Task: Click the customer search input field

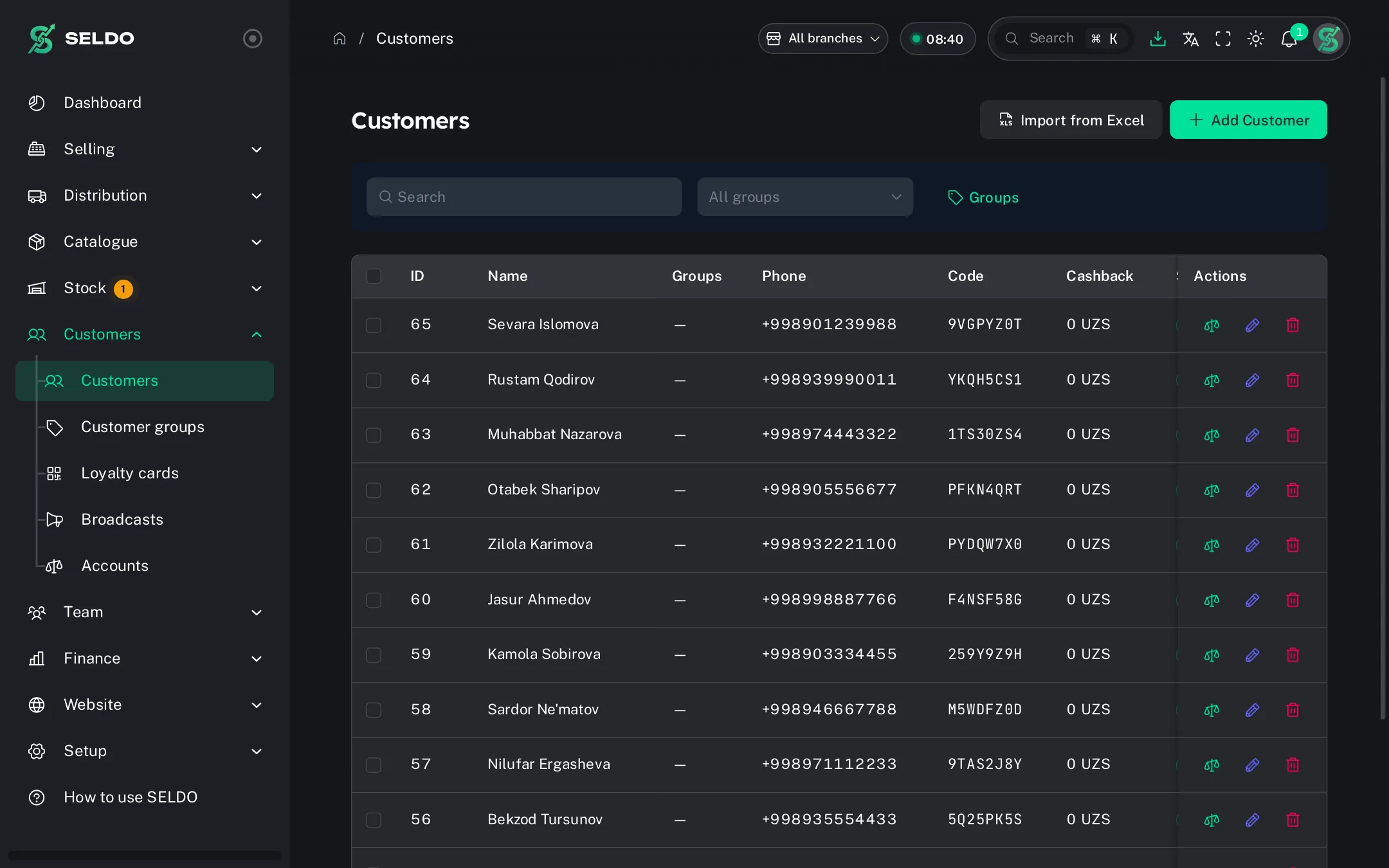Action: tap(524, 197)
